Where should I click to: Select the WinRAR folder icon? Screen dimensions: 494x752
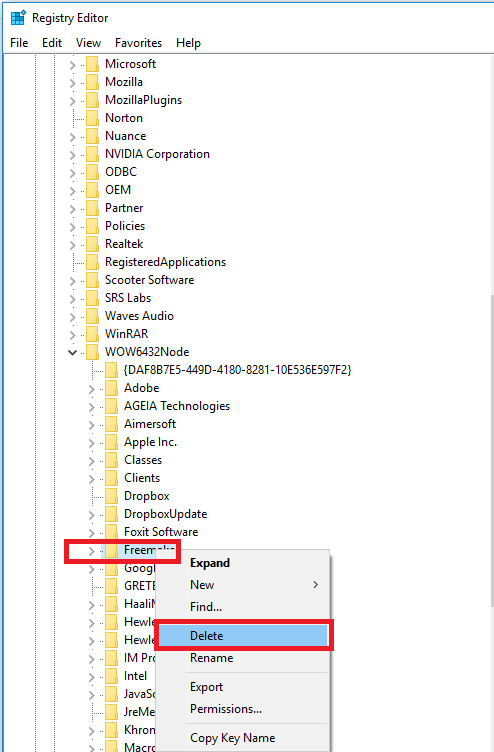click(x=93, y=334)
